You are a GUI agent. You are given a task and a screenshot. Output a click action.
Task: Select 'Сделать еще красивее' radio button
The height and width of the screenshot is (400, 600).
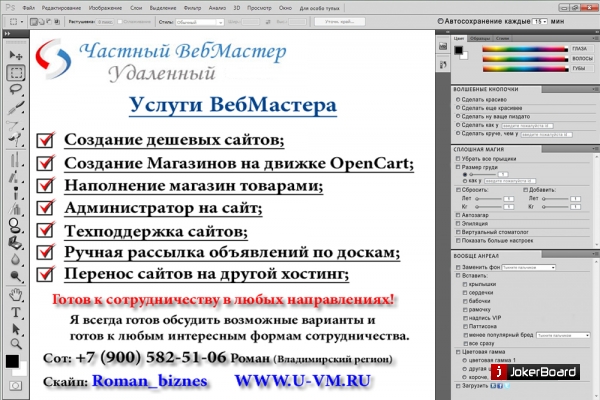tap(458, 108)
